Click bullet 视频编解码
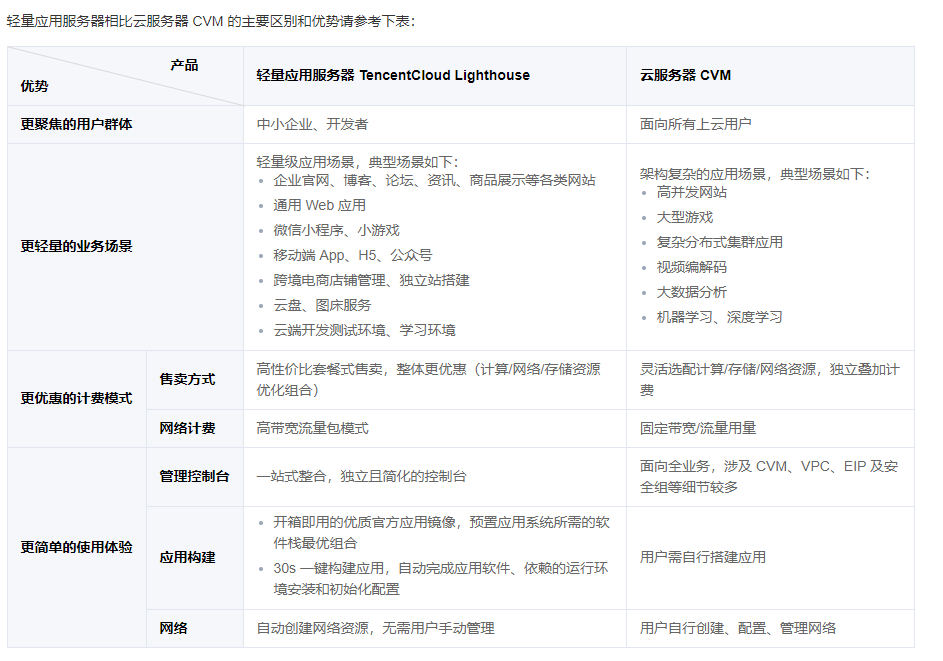 [692, 268]
